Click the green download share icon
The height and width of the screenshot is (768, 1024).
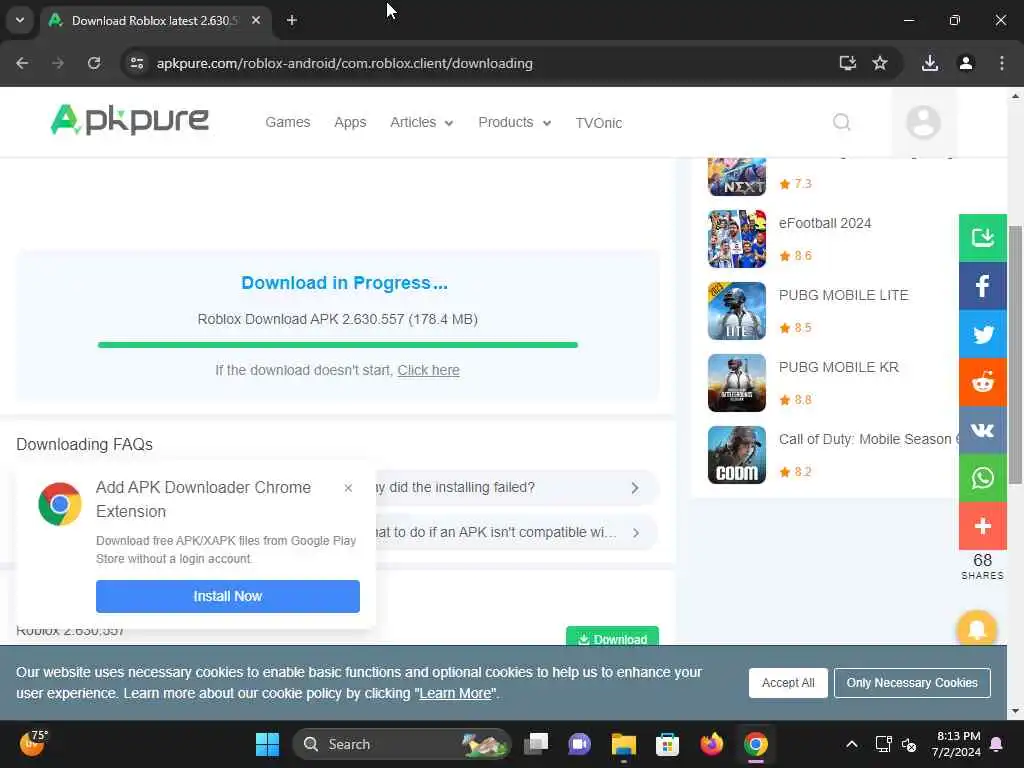tap(982, 238)
